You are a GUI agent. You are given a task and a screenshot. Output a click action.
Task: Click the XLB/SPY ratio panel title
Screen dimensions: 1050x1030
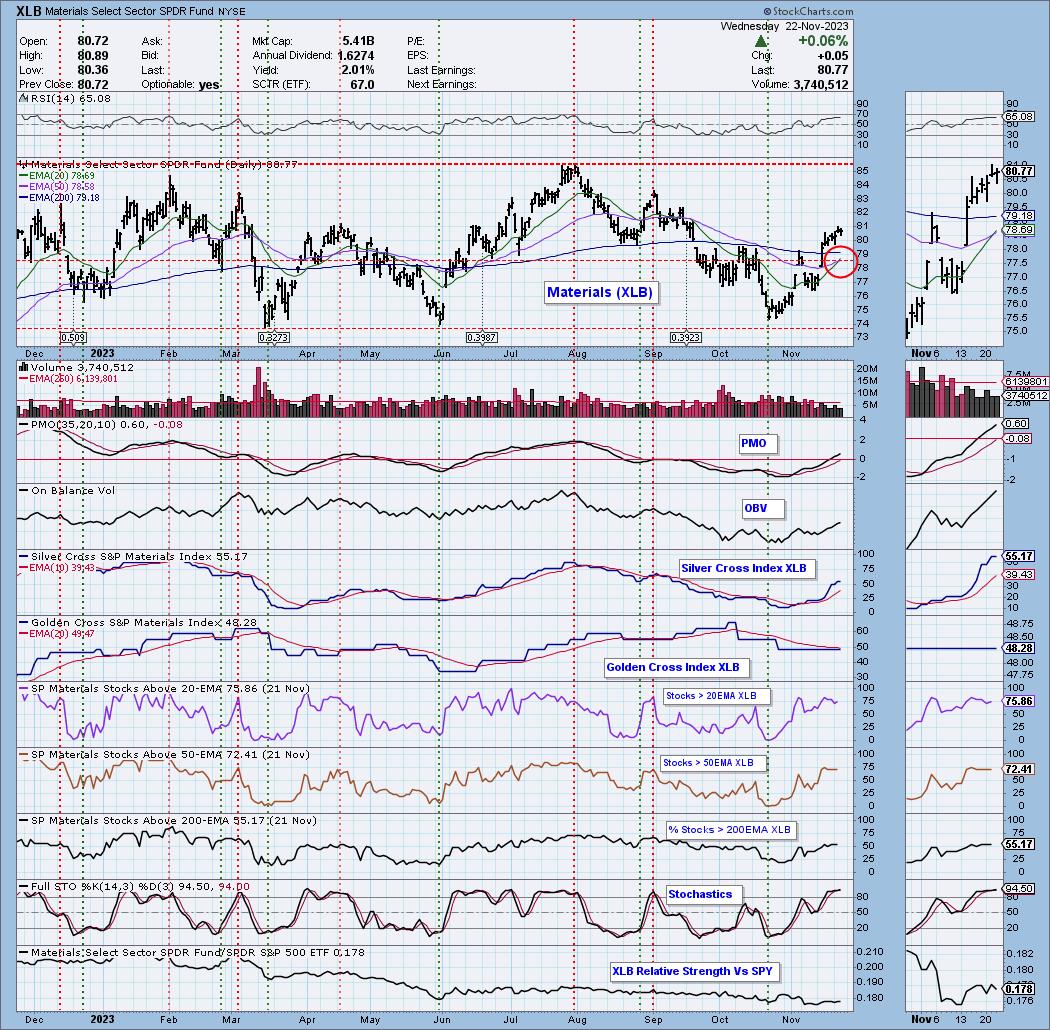point(192,952)
